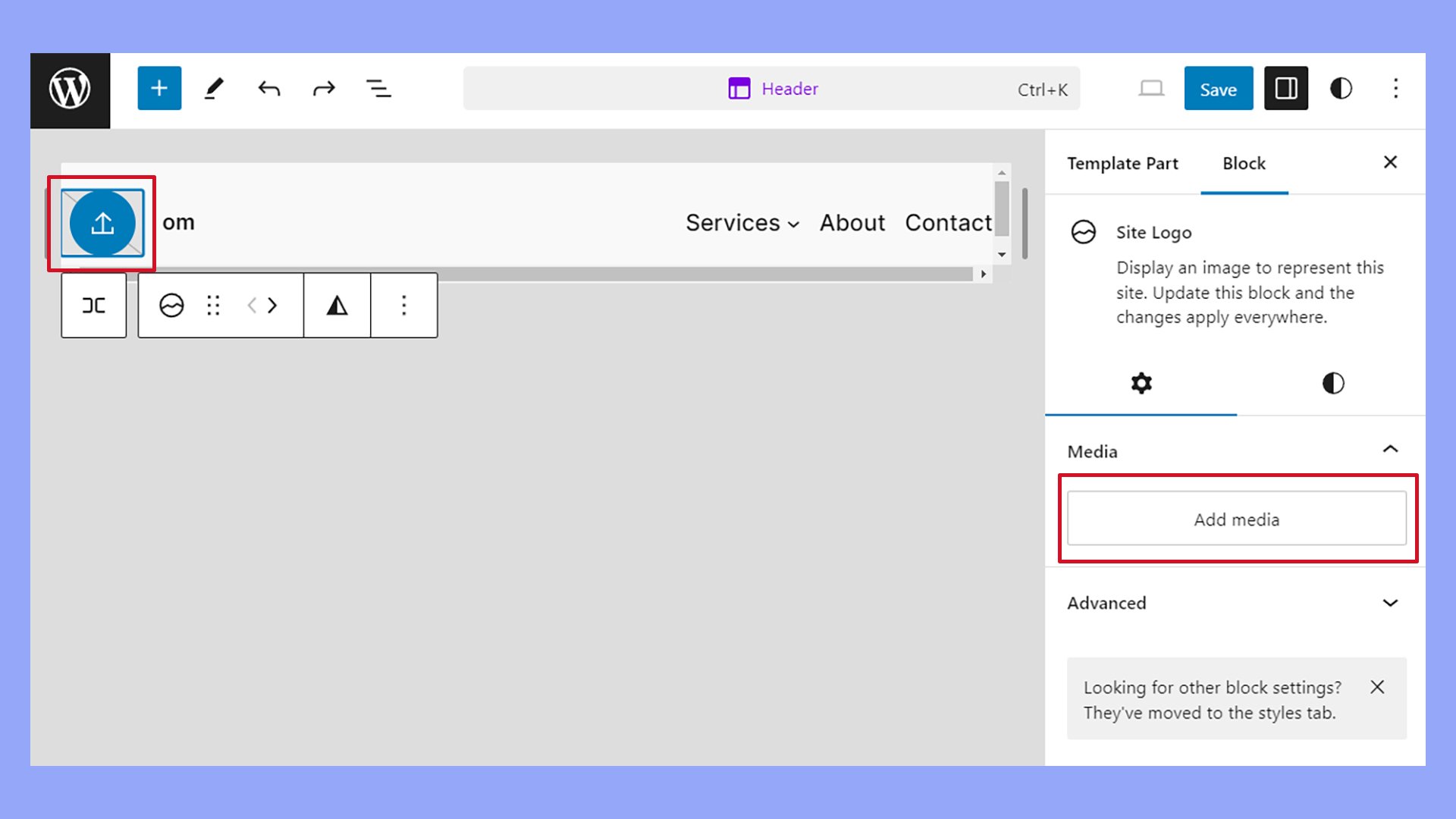Click the drag handle dots in block toolbar
The image size is (1456, 819).
click(214, 306)
